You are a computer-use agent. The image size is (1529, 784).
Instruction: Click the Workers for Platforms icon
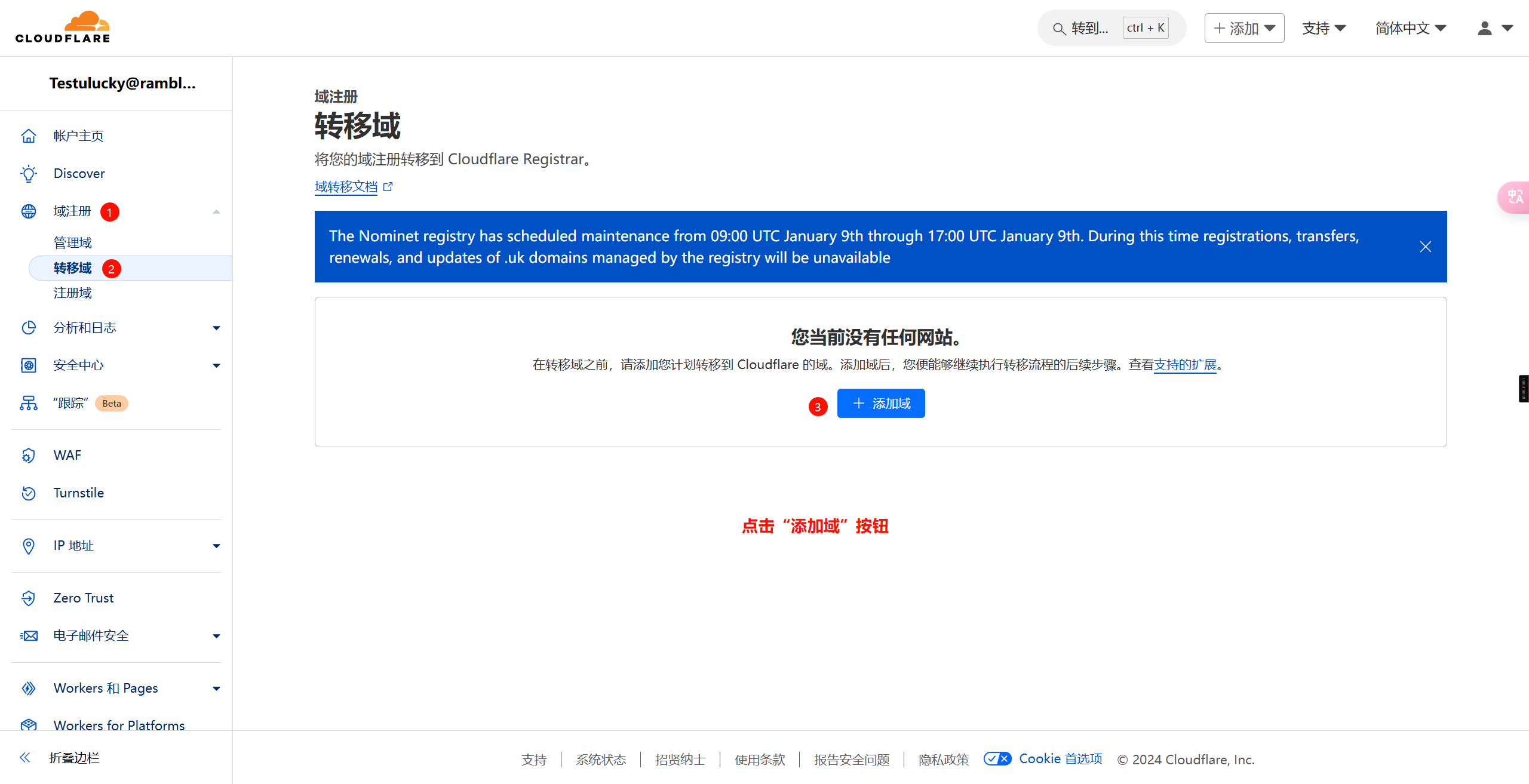tap(29, 725)
